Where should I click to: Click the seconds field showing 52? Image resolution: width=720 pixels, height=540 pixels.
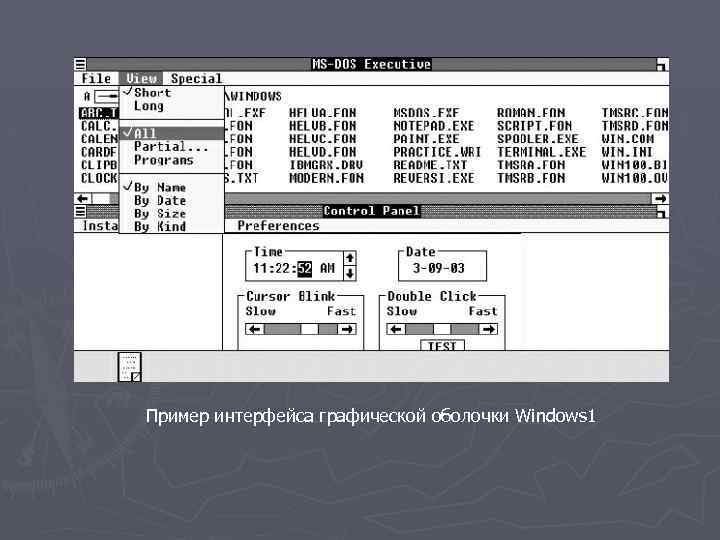pyautogui.click(x=304, y=268)
